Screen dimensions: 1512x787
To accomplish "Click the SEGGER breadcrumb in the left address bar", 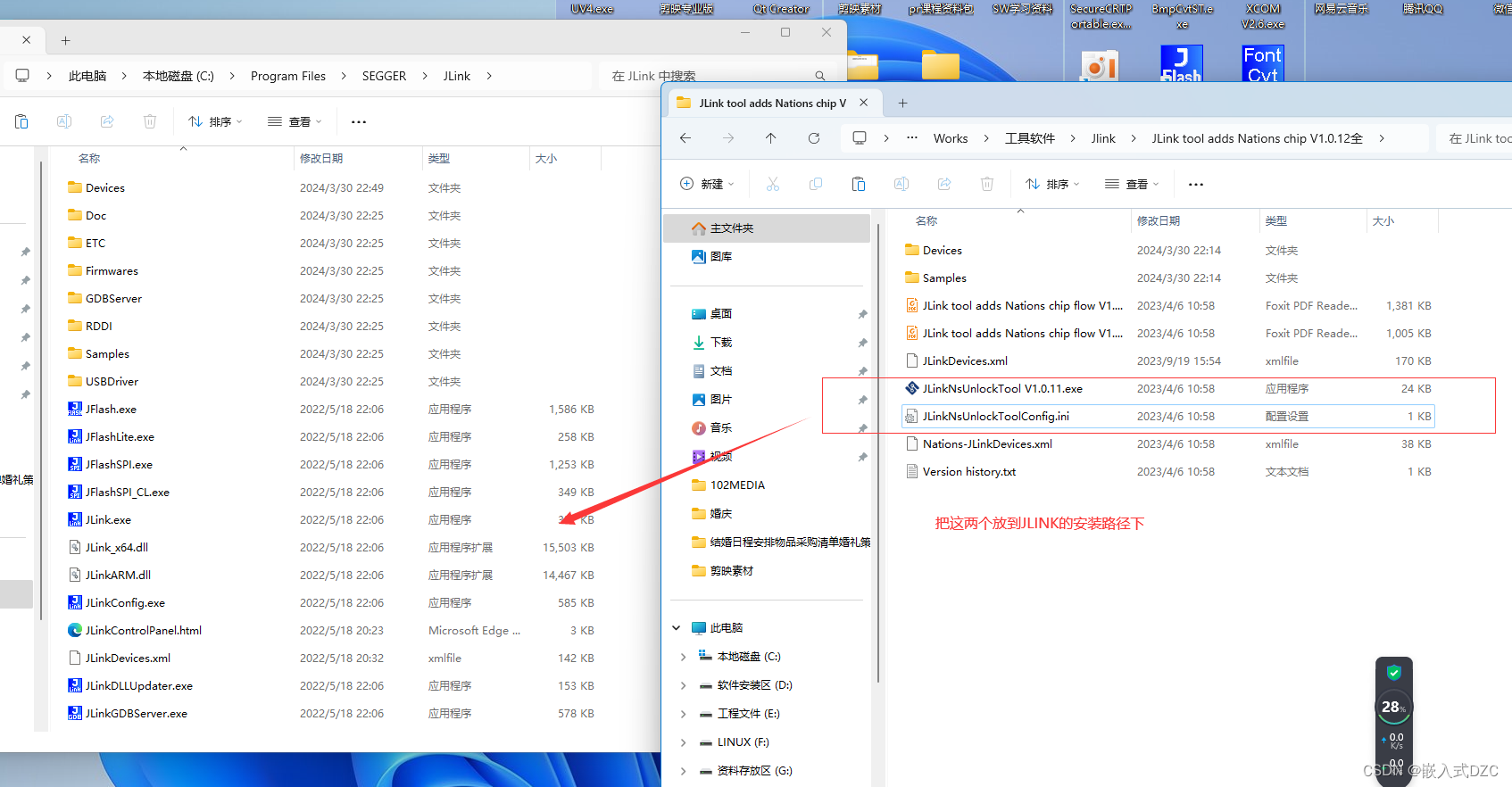I will [384, 76].
